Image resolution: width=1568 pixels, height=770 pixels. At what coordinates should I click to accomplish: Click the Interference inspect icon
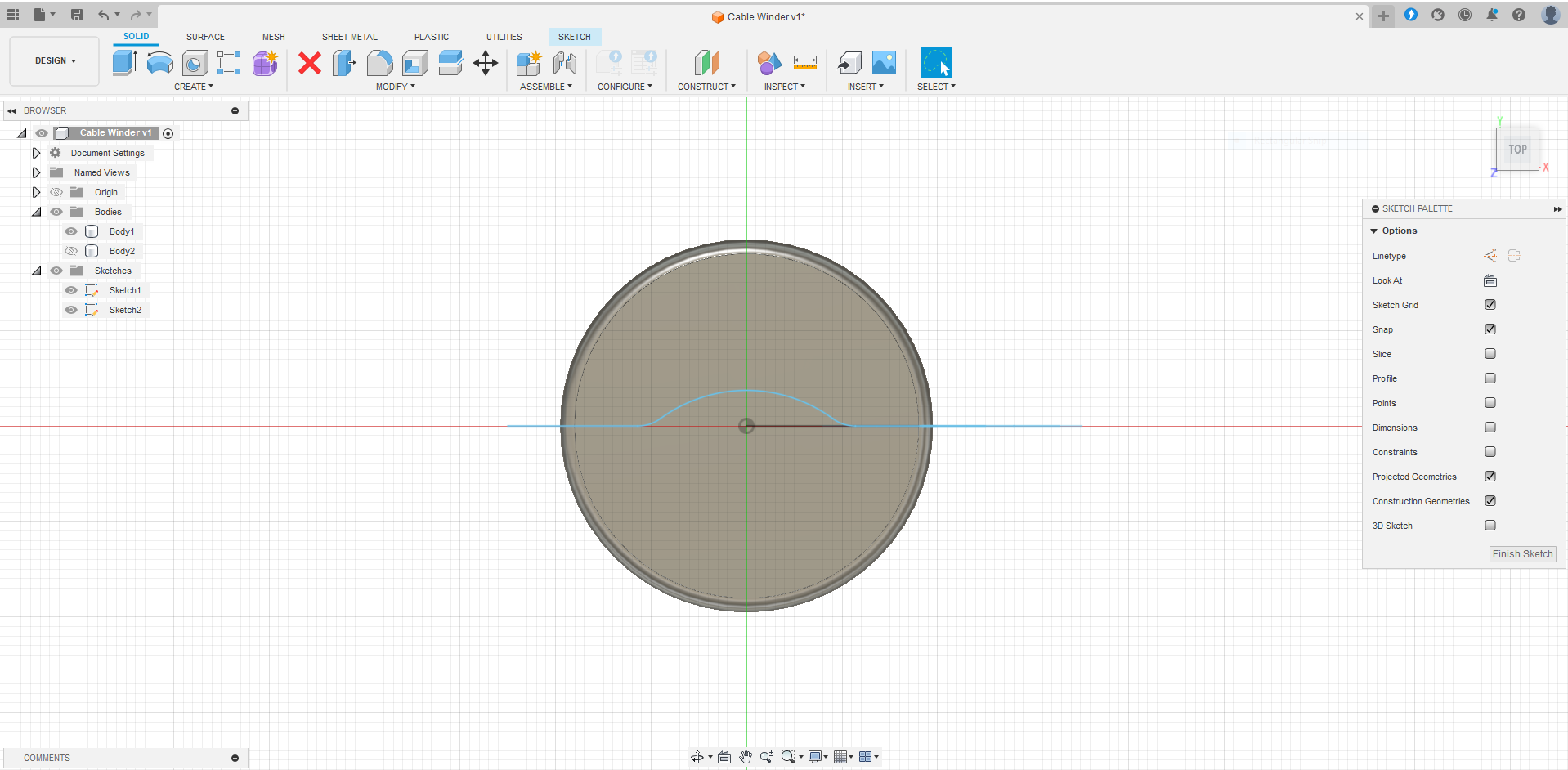coord(769,63)
